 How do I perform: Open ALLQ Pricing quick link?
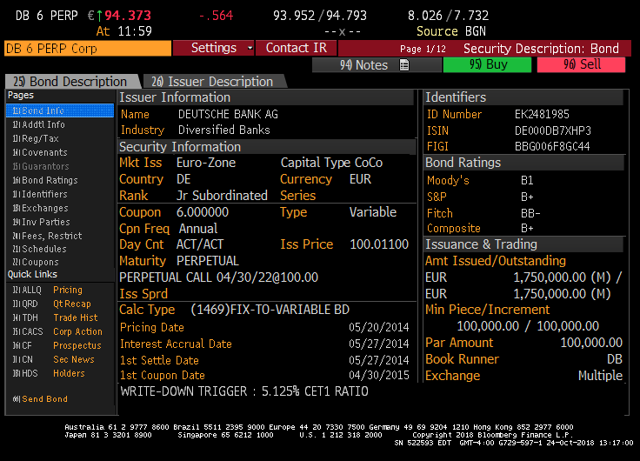pyautogui.click(x=47, y=290)
